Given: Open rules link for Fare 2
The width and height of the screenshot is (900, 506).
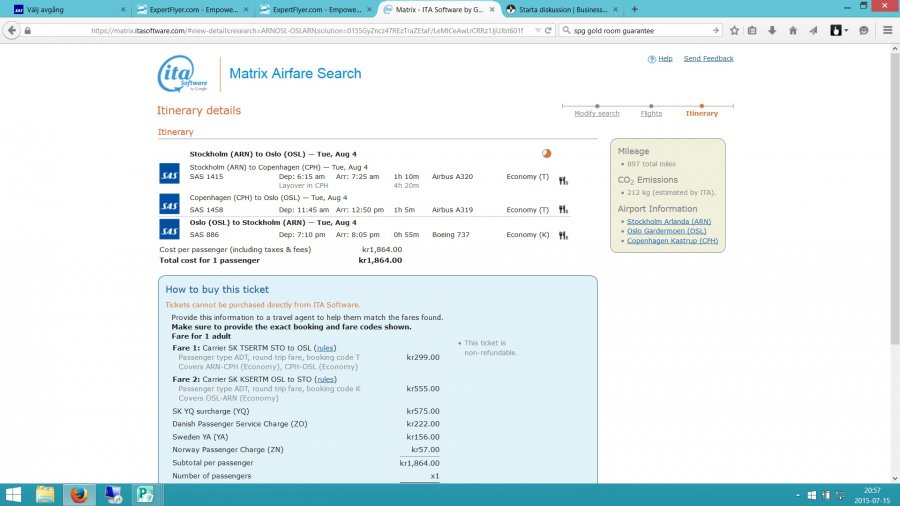Looking at the screenshot, I should click(x=325, y=379).
